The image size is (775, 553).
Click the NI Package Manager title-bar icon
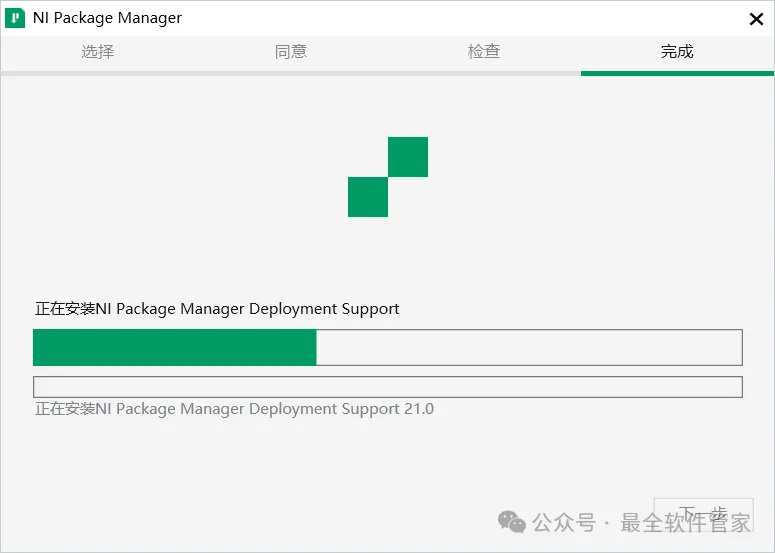[15, 18]
